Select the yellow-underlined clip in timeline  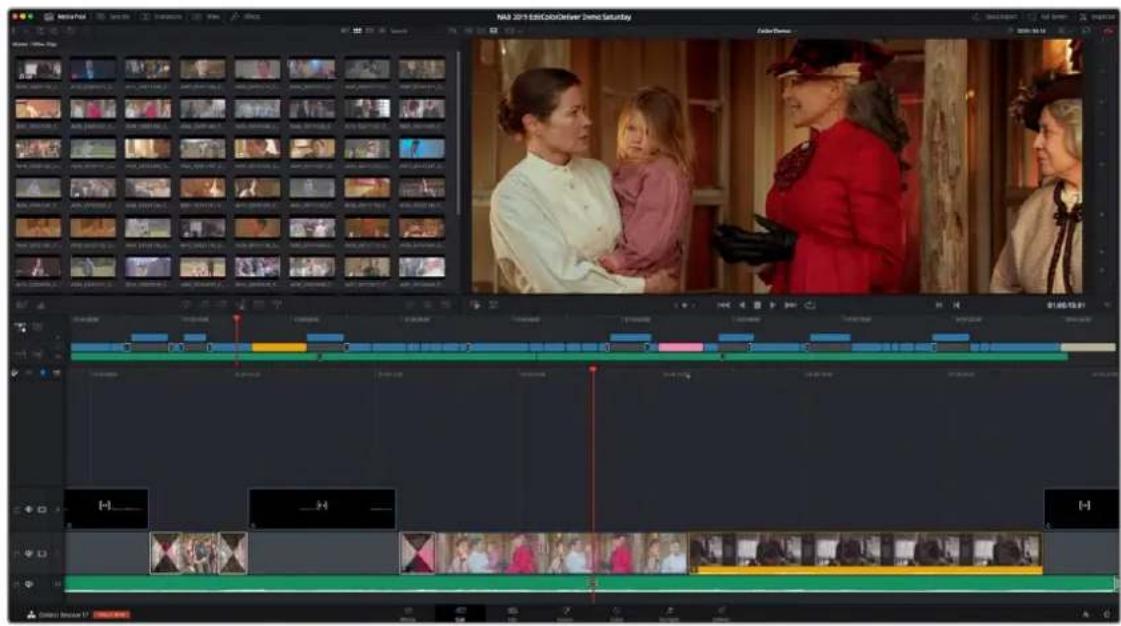[865, 552]
